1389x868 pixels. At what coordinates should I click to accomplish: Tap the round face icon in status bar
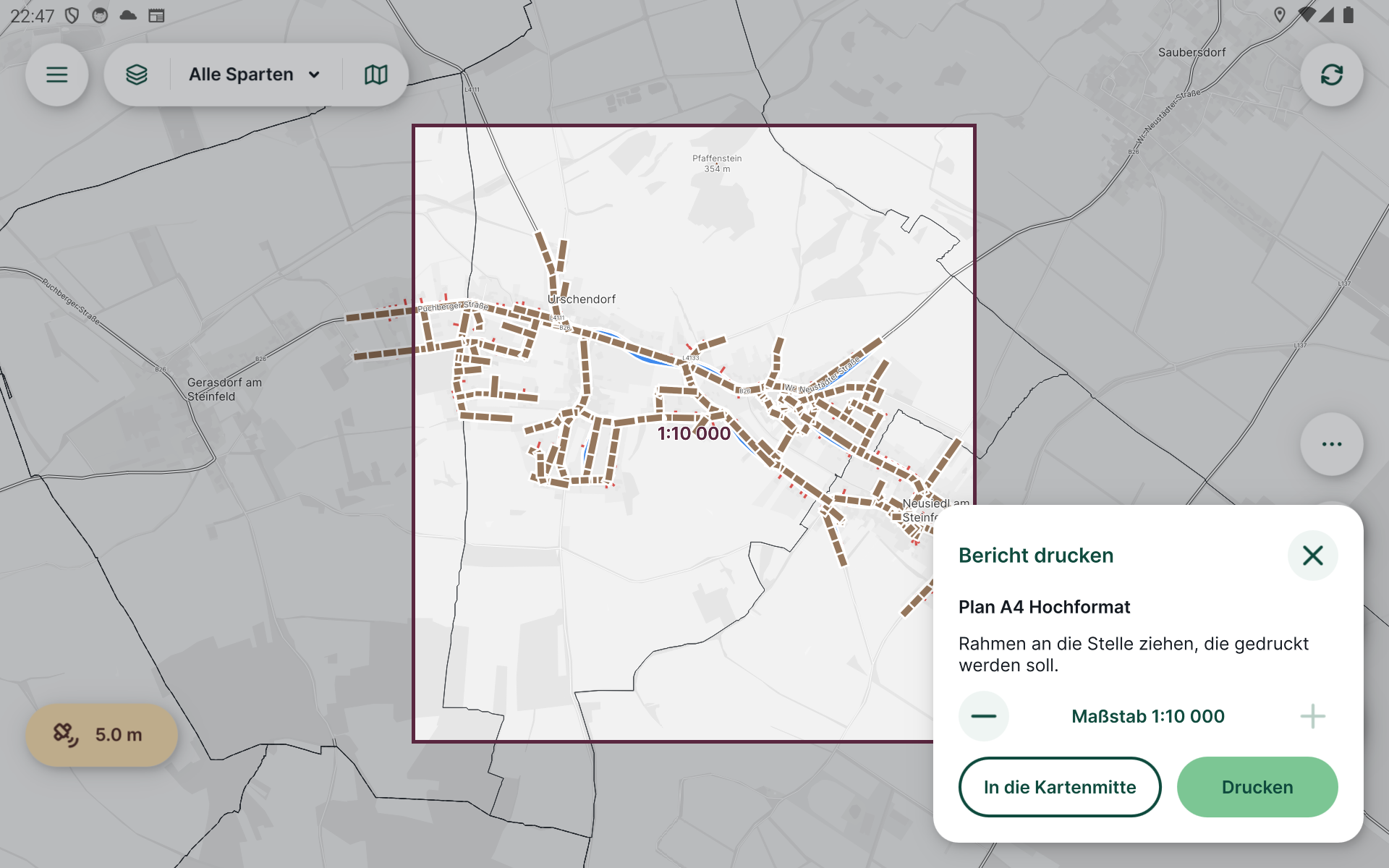(100, 15)
